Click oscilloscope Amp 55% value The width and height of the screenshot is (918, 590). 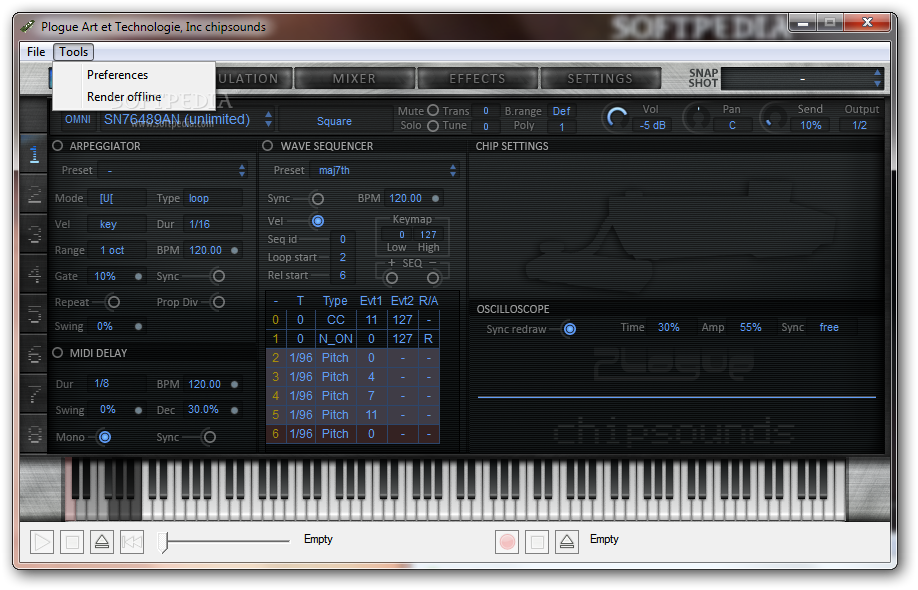[x=751, y=327]
